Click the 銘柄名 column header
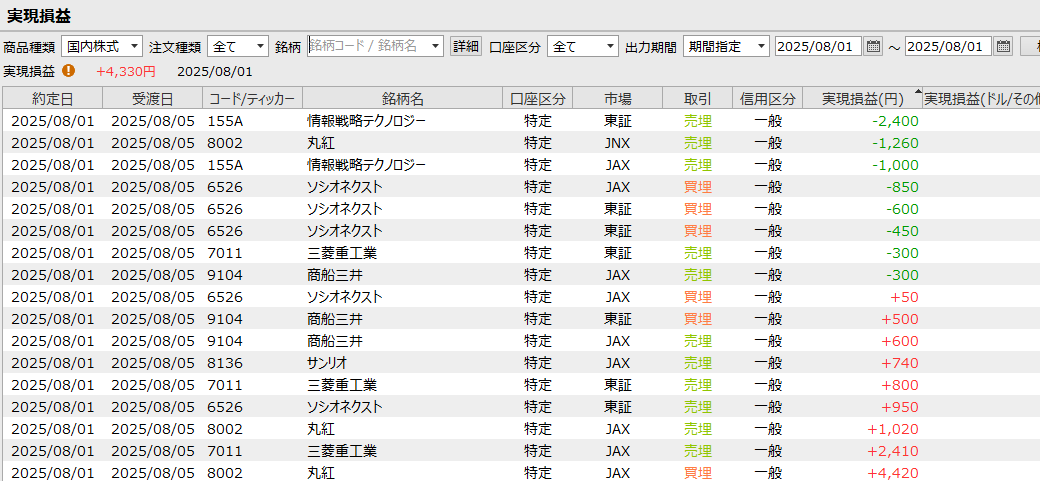1040x481 pixels. (x=403, y=99)
